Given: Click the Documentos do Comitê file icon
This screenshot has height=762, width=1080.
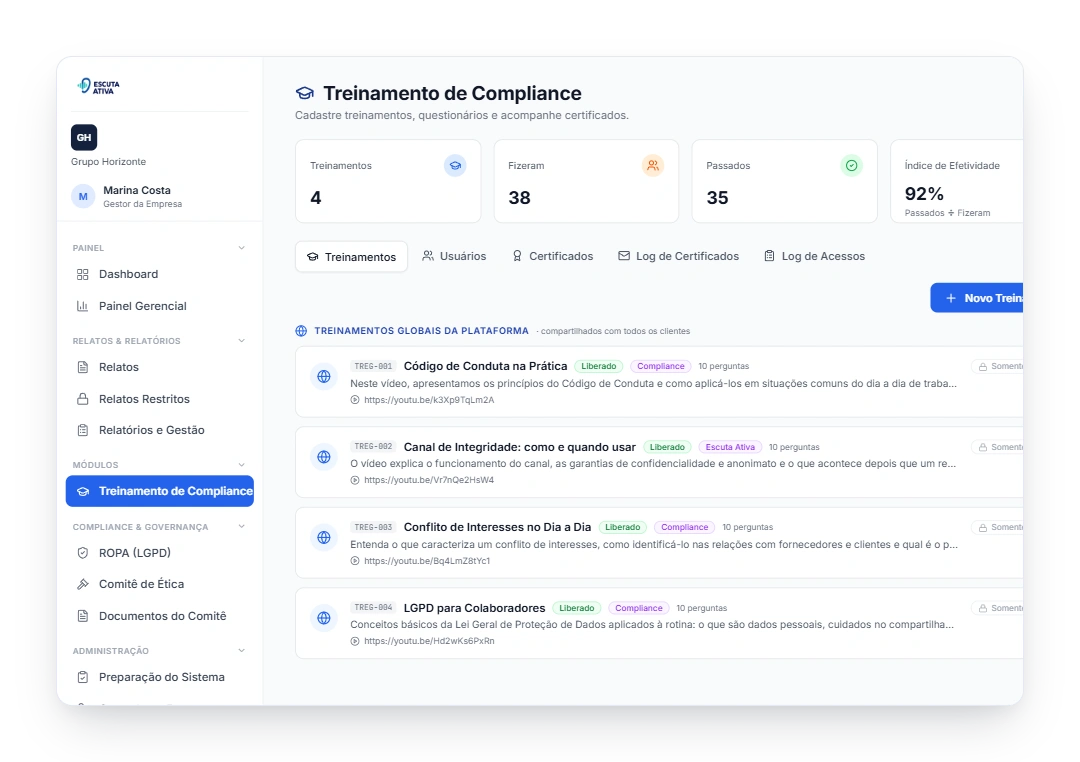Looking at the screenshot, I should point(83,616).
